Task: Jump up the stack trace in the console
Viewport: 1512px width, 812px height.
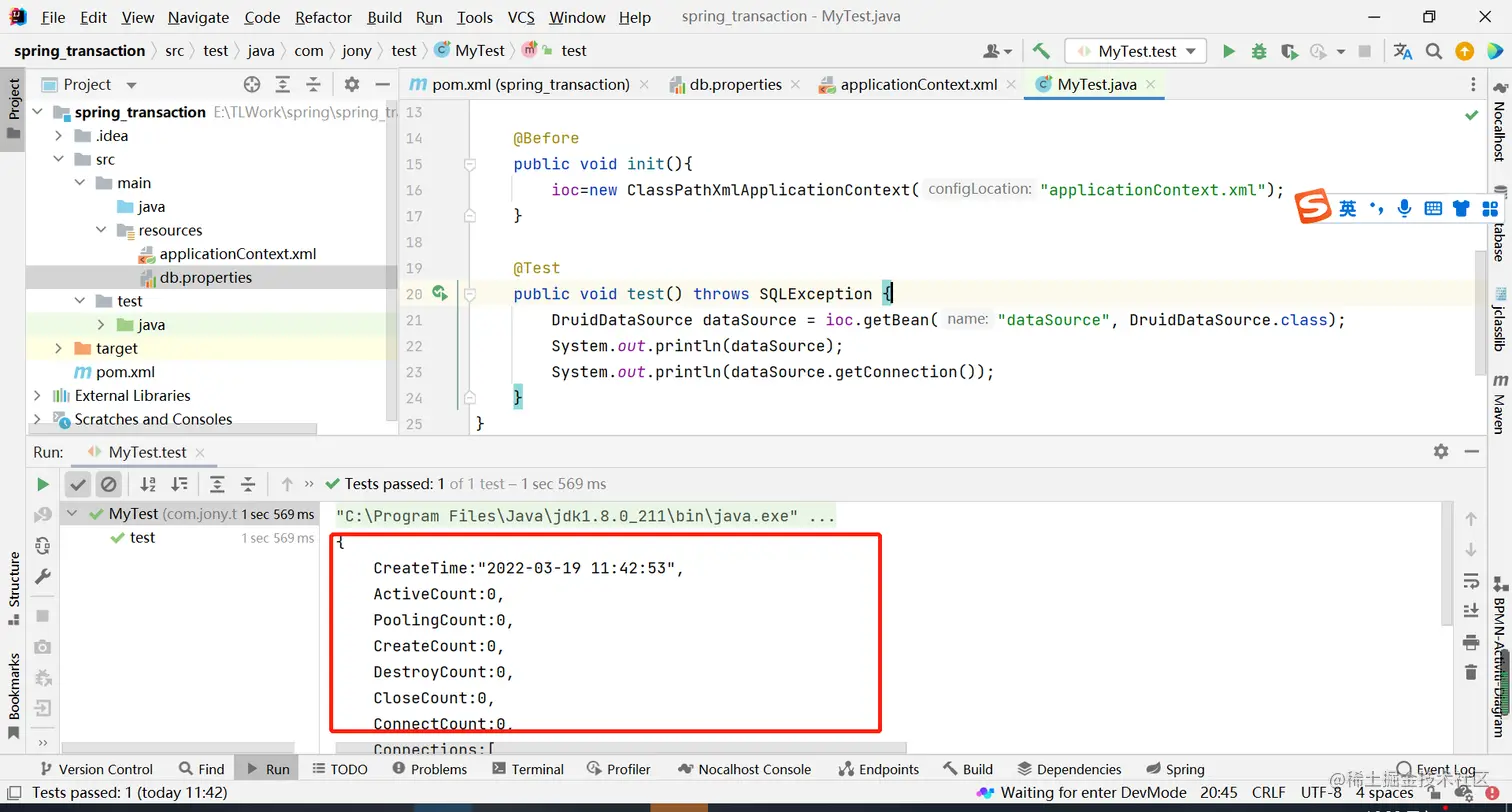Action: [x=1470, y=519]
